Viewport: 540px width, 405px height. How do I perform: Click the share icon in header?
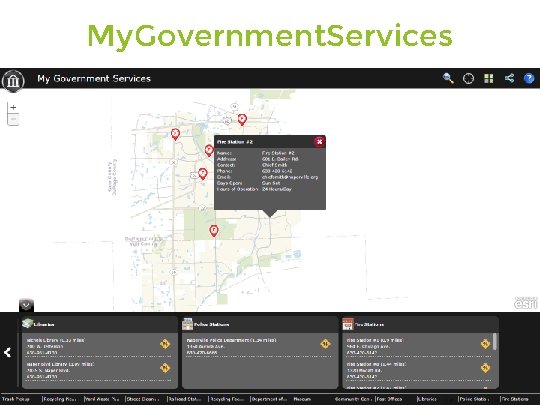coord(509,78)
